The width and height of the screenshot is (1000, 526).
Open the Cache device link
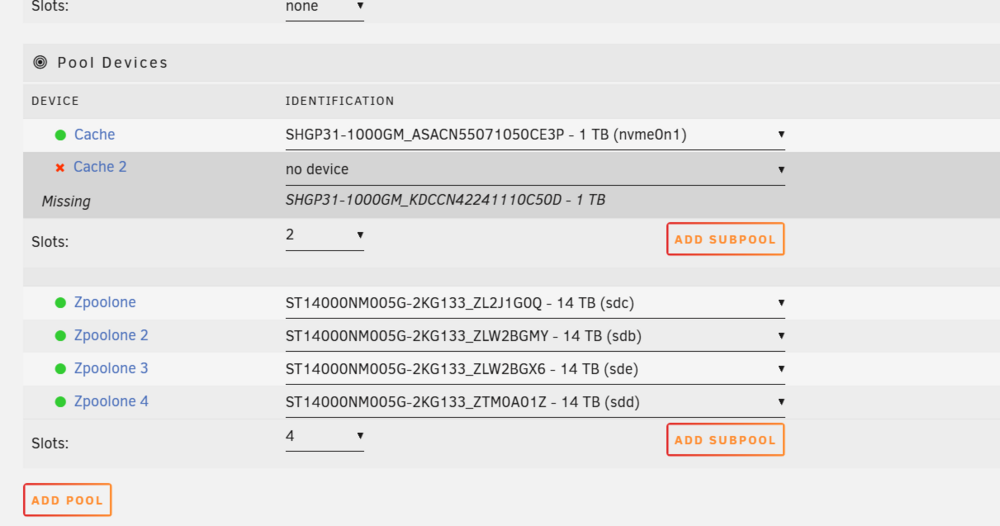pyautogui.click(x=94, y=135)
